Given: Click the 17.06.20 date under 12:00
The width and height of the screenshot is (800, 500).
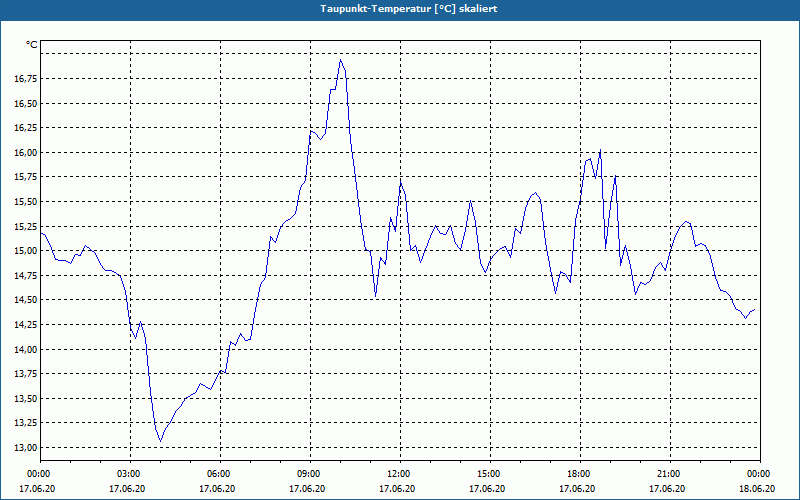Looking at the screenshot, I should click(397, 488).
